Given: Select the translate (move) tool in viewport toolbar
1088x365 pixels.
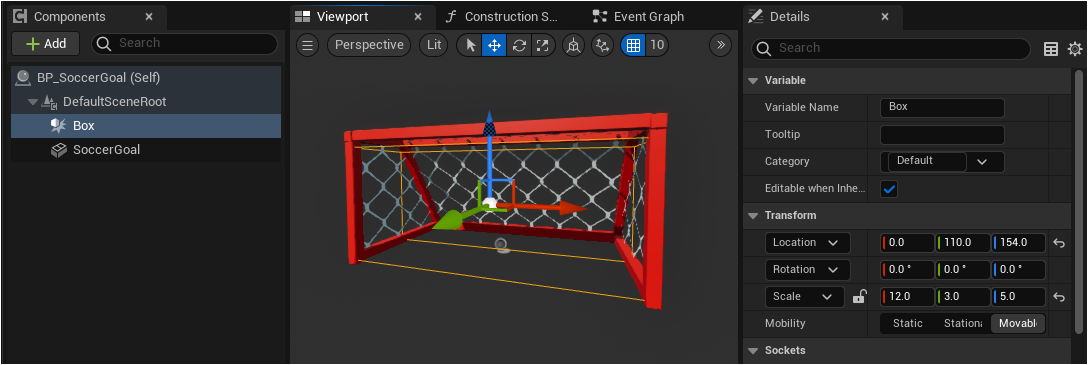Looking at the screenshot, I should tap(495, 45).
